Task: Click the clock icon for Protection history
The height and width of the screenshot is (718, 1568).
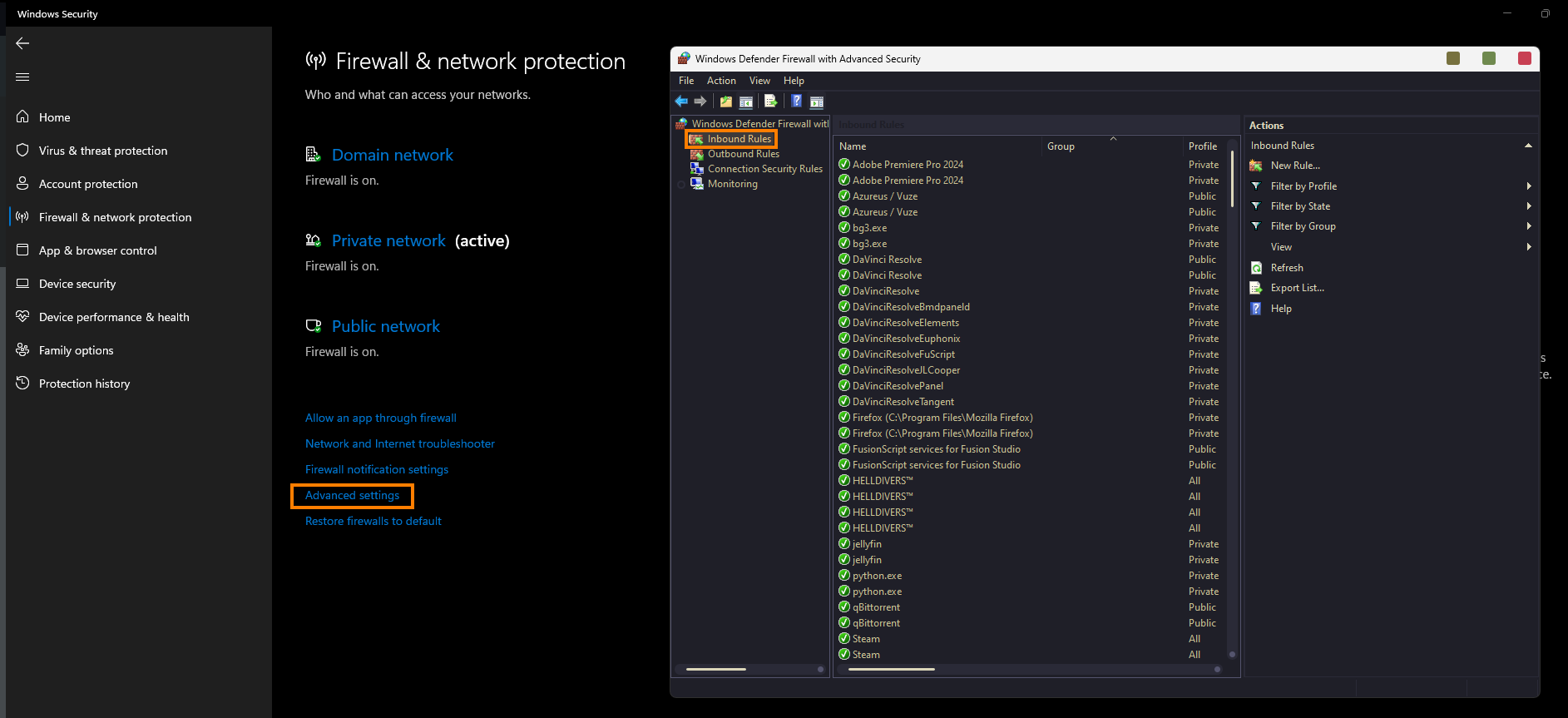Action: coord(22,383)
